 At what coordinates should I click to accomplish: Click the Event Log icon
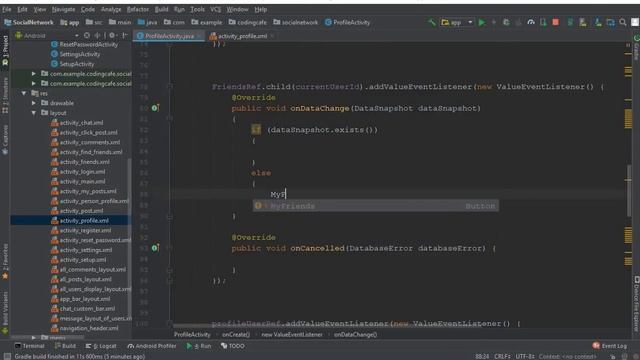pos(596,346)
